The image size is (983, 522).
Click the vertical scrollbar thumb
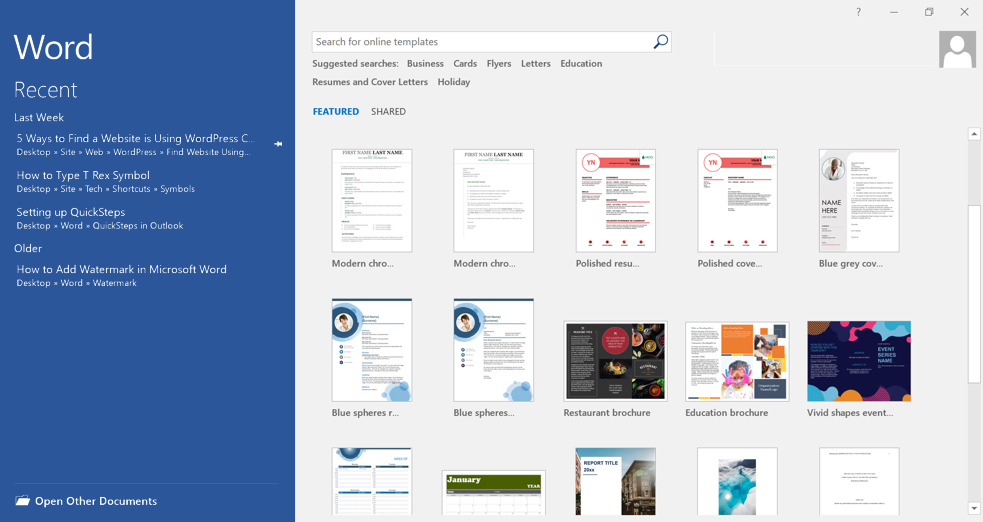[974, 293]
